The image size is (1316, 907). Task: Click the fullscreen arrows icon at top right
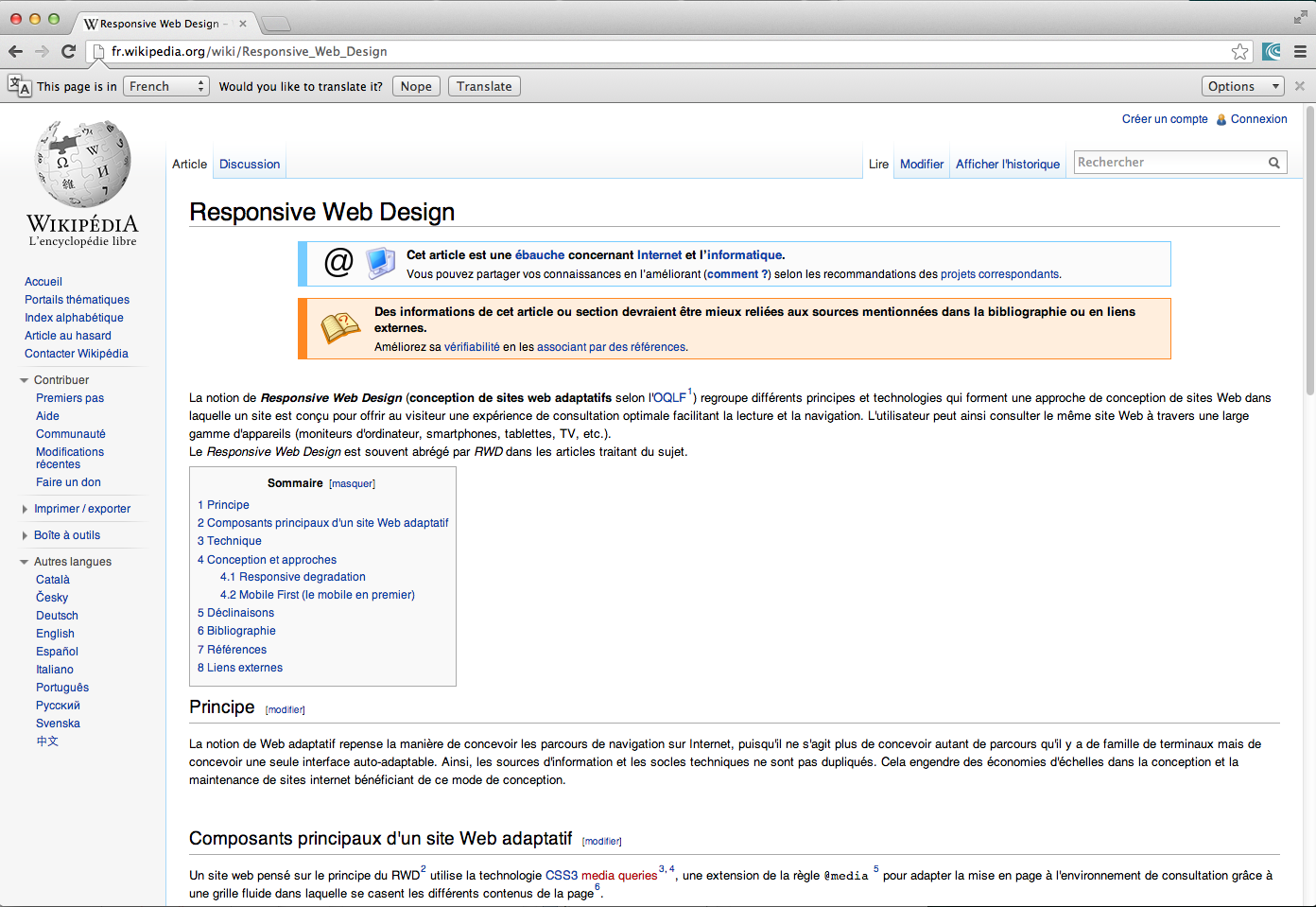pos(1300,17)
